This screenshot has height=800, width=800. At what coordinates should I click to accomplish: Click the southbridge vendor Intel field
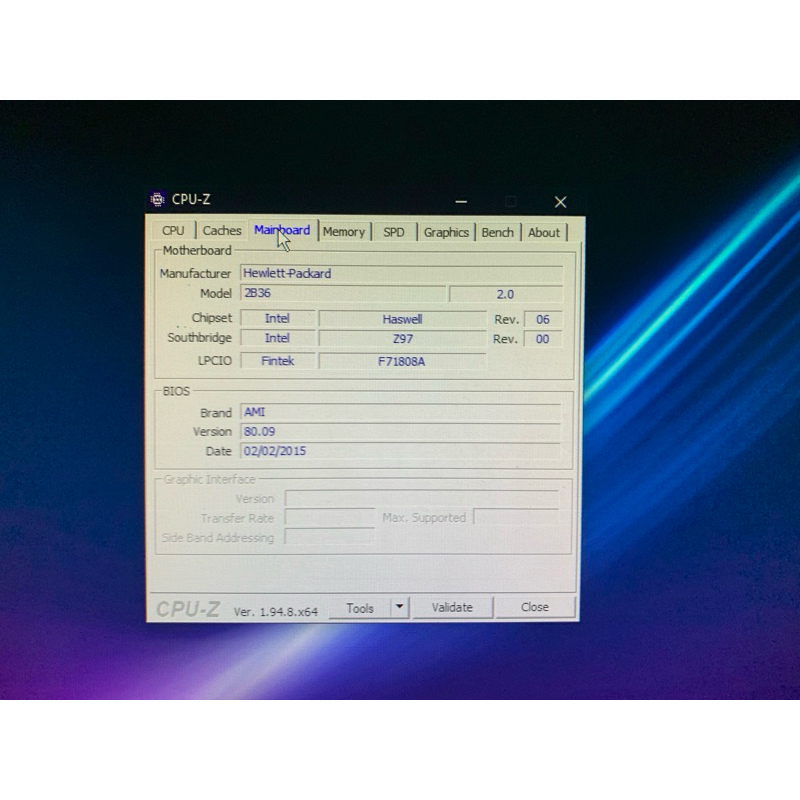278,338
